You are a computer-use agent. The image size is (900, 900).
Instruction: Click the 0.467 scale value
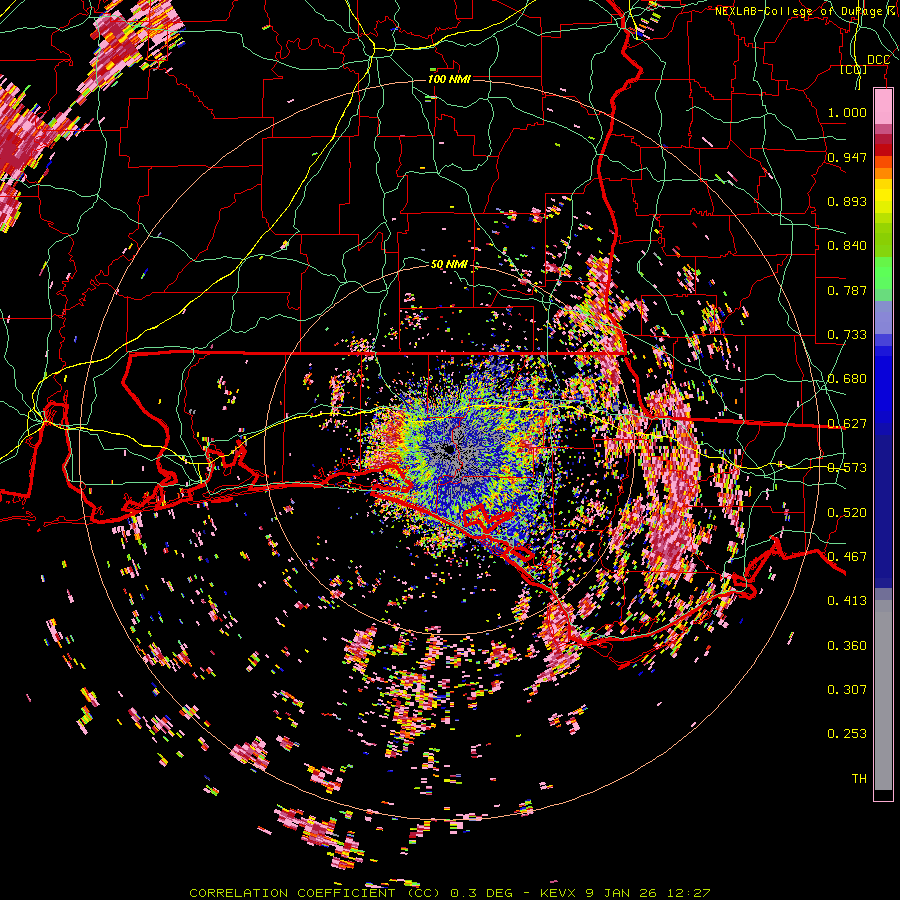point(847,557)
